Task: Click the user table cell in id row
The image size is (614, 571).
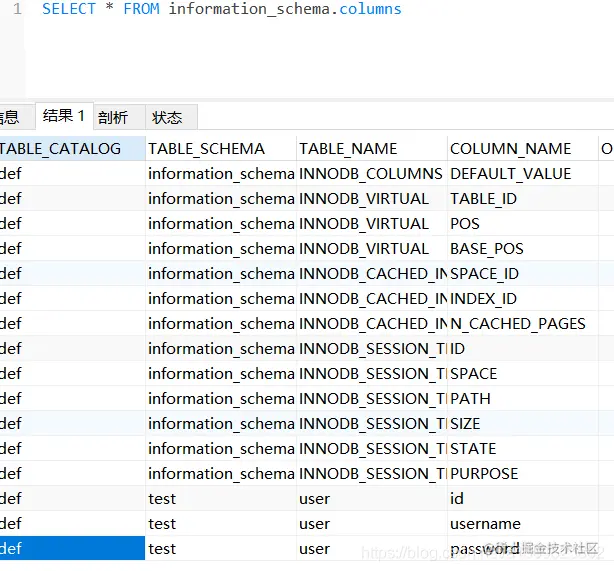Action: point(372,499)
